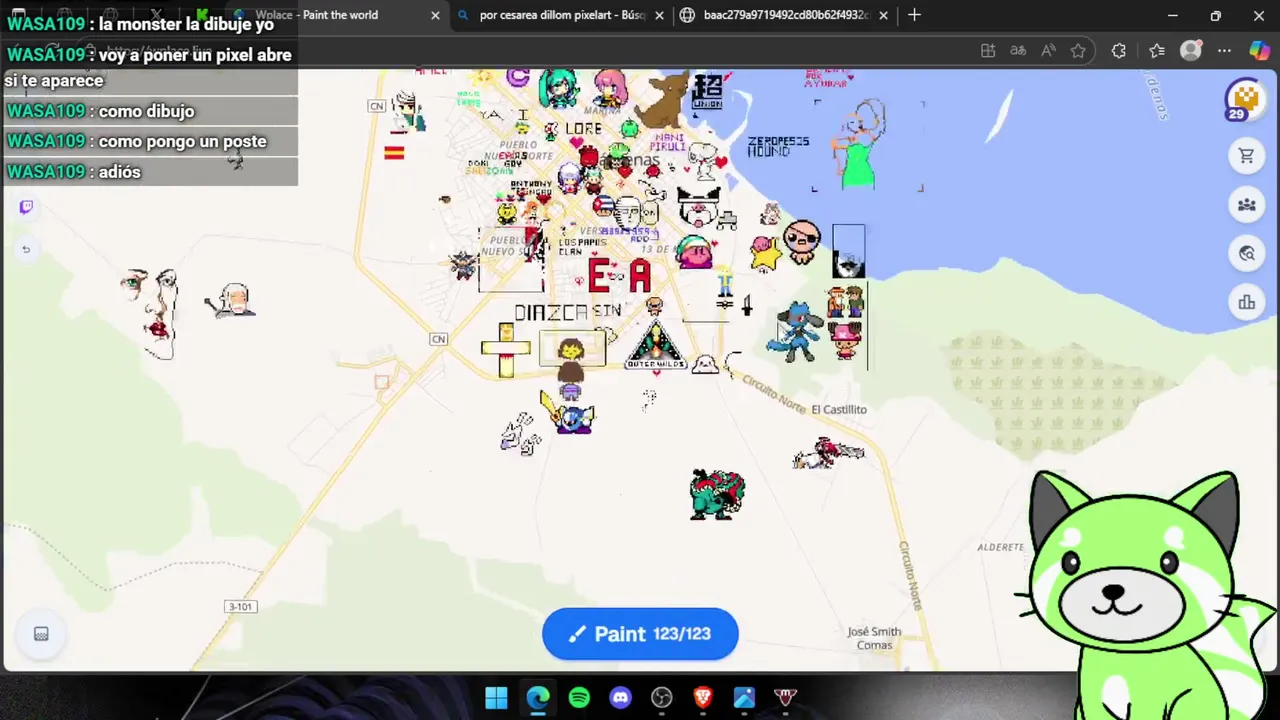Click the José Smith Comas map label

click(x=874, y=638)
